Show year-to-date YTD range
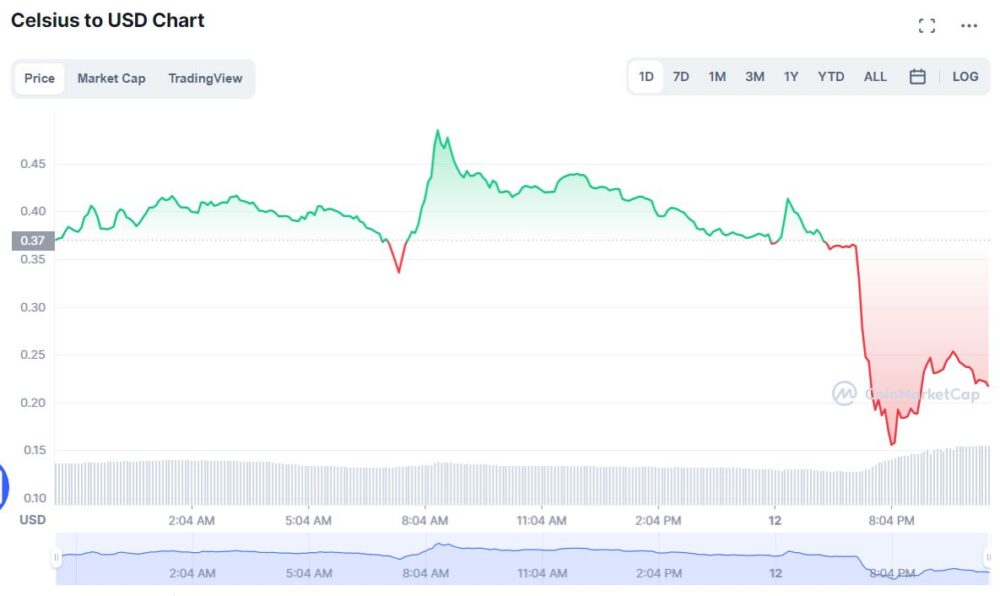Screen dimensions: 1000x596 [x=831, y=77]
